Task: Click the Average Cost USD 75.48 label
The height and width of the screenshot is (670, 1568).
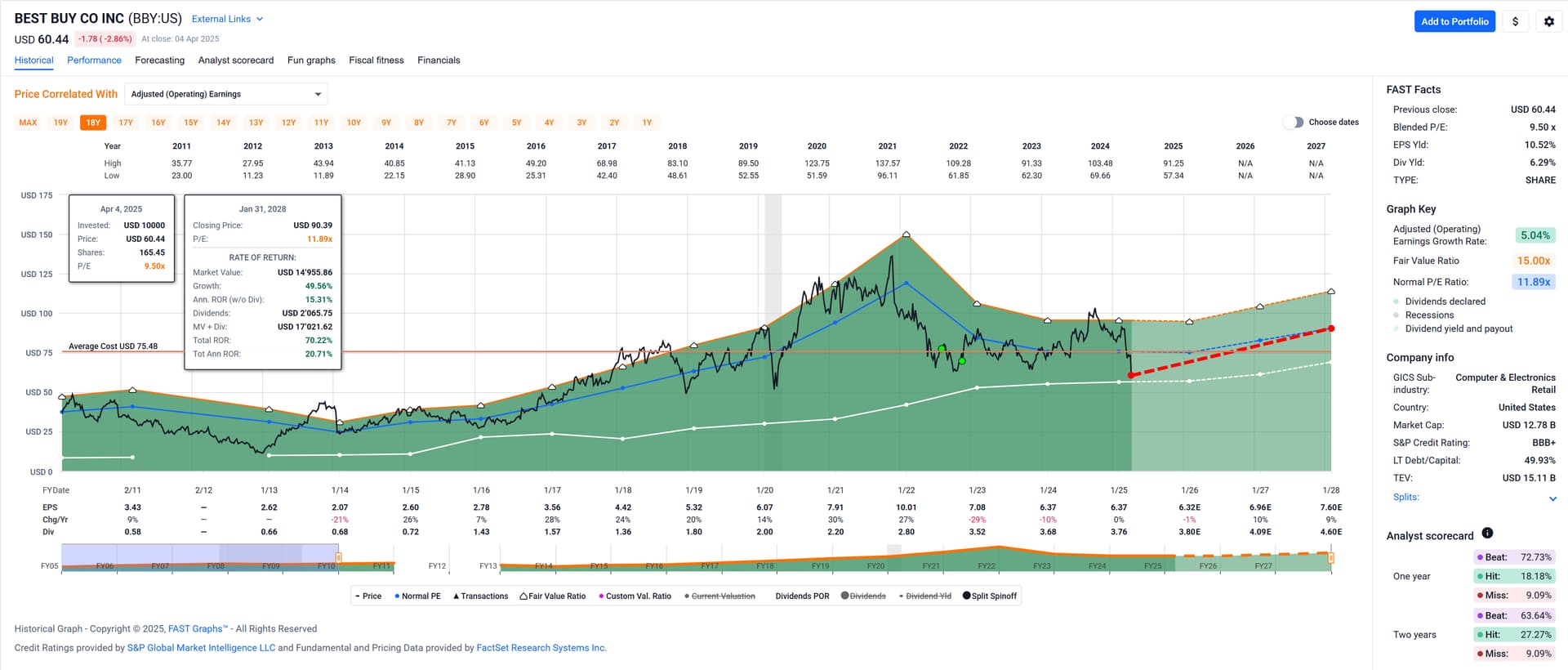Action: [113, 346]
